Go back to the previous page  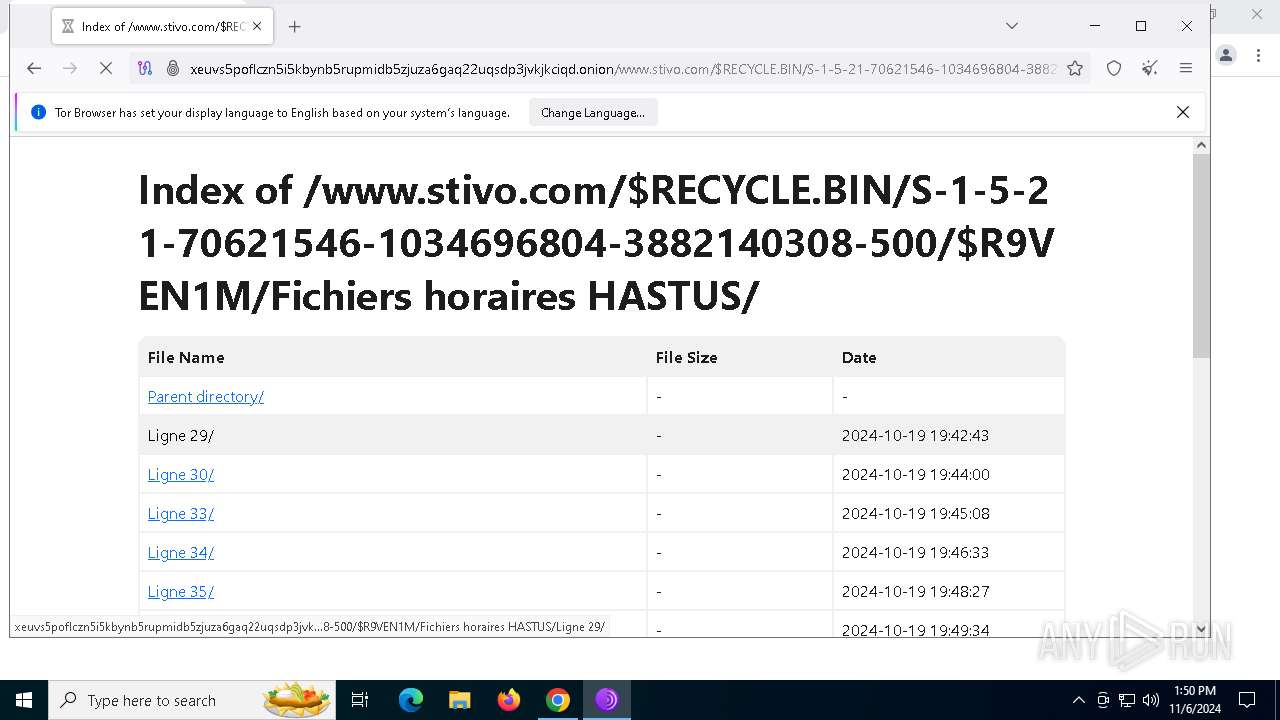(34, 68)
